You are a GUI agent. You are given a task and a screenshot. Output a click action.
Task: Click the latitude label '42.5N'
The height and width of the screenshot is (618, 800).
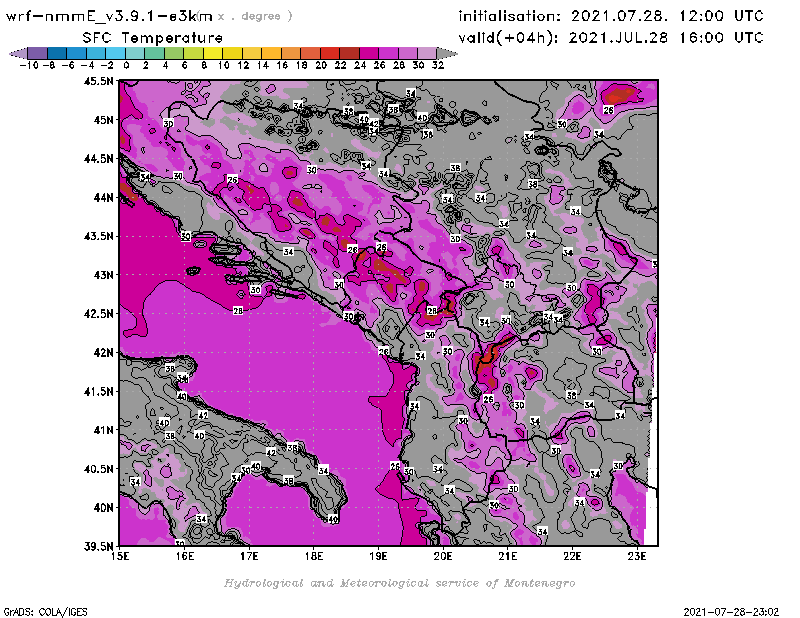[x=99, y=314]
